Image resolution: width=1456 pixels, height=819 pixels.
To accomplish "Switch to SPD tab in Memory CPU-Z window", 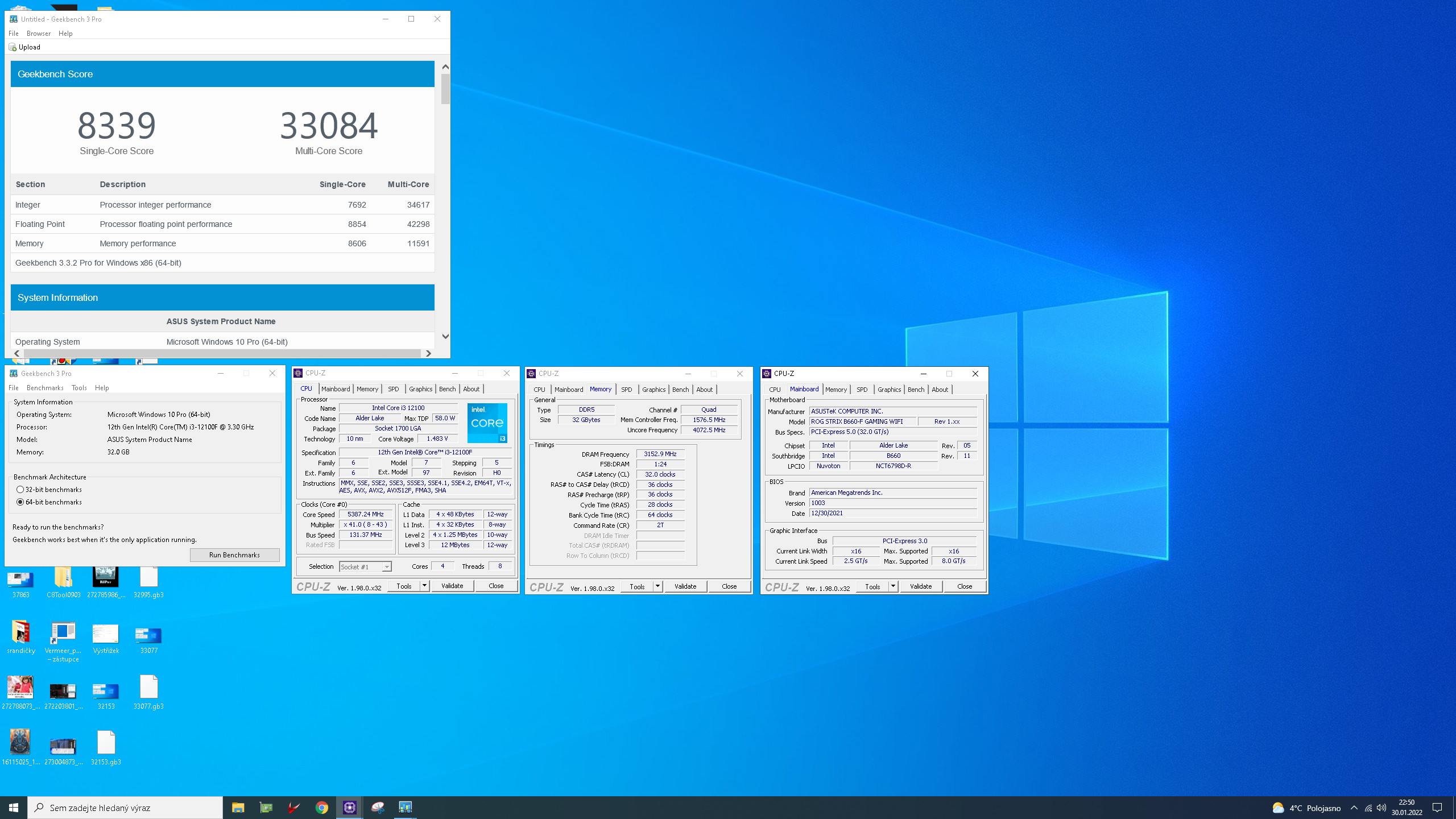I will click(x=627, y=390).
